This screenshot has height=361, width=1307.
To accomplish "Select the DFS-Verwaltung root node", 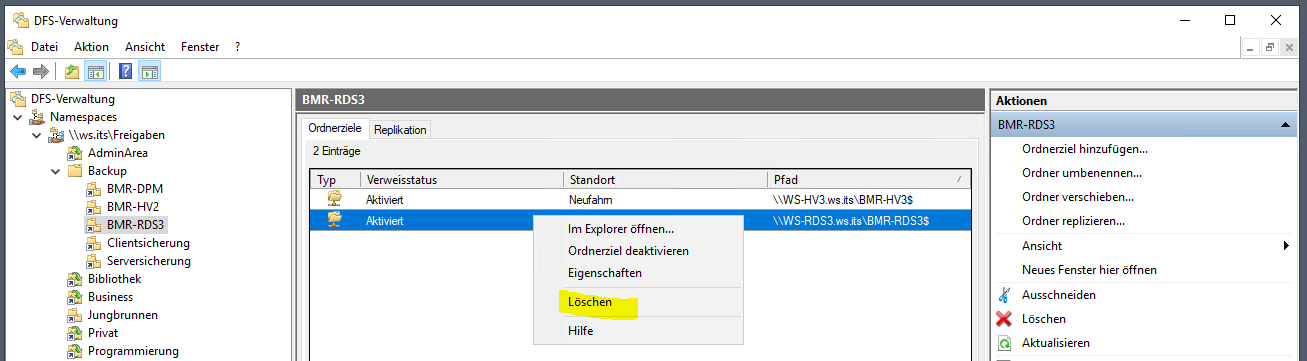I will [x=72, y=99].
